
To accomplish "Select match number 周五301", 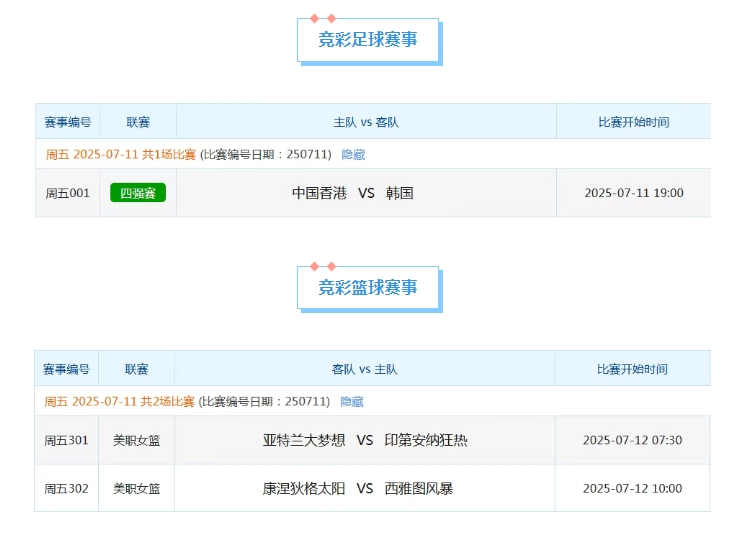I will [x=66, y=440].
